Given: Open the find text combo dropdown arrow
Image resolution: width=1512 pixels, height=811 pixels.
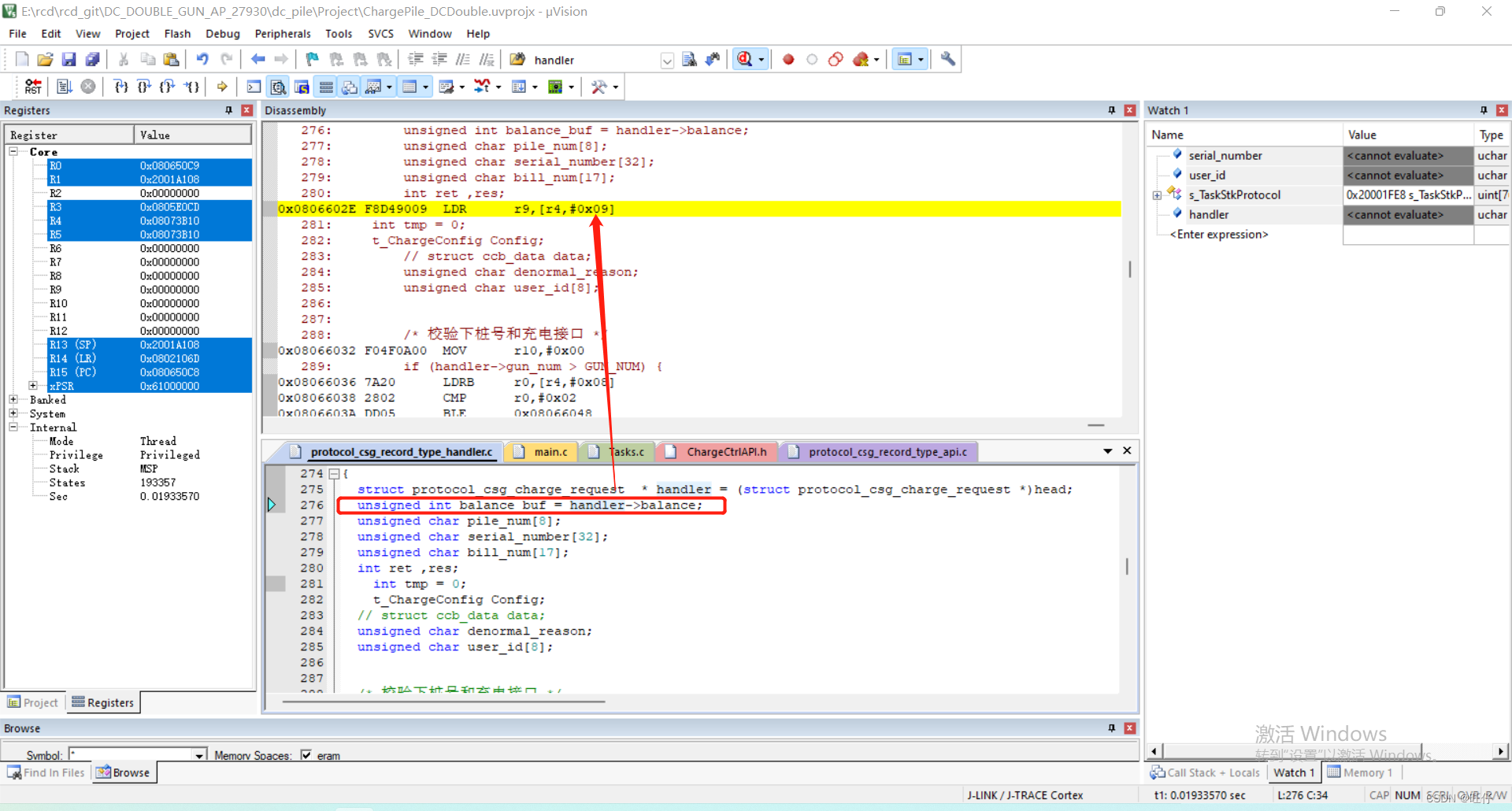Looking at the screenshot, I should click(667, 61).
